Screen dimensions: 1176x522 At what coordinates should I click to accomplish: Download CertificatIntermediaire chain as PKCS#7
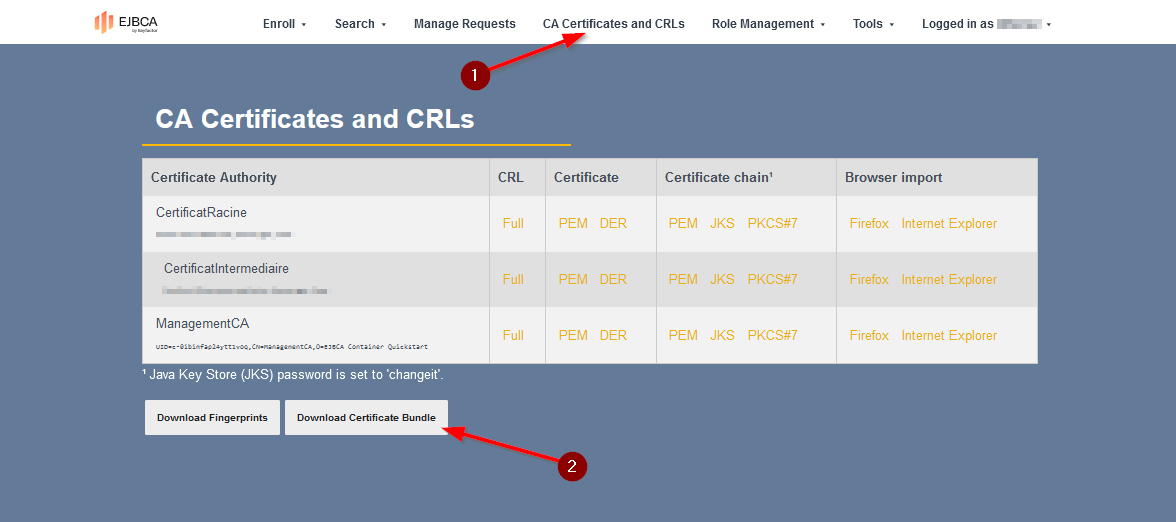click(772, 280)
